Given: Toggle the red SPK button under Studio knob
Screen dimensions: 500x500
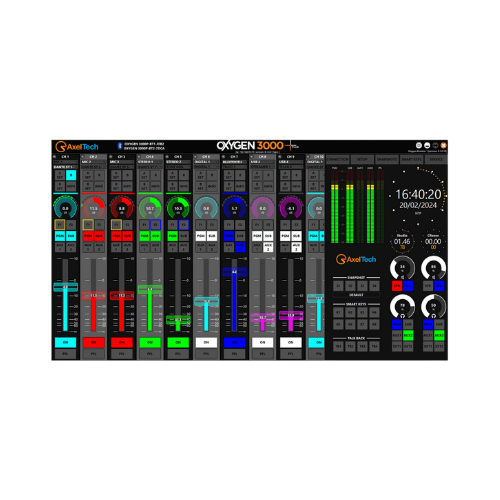Looking at the screenshot, I should 397,286.
